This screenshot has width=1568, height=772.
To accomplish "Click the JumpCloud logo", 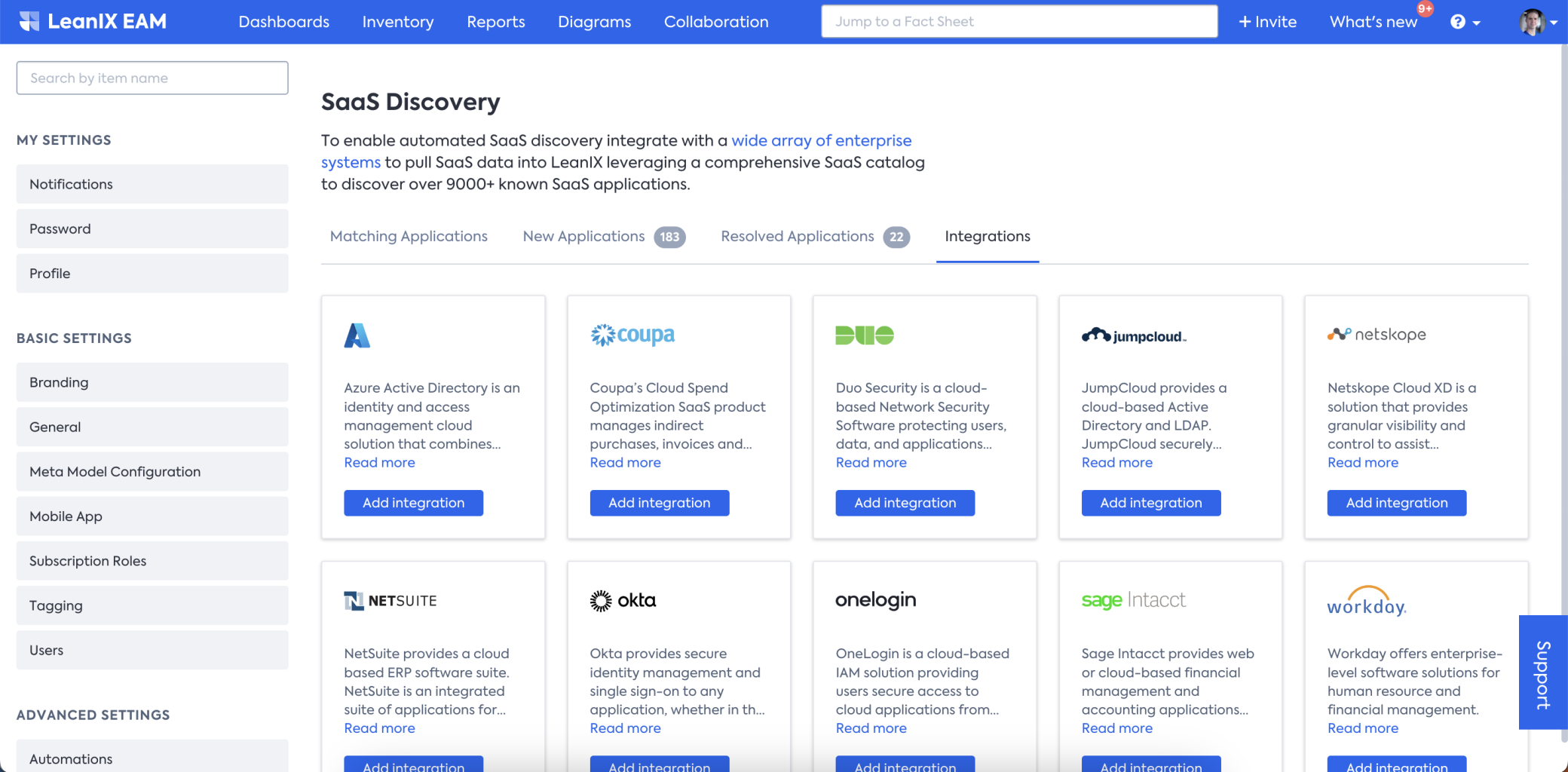I will [1134, 335].
